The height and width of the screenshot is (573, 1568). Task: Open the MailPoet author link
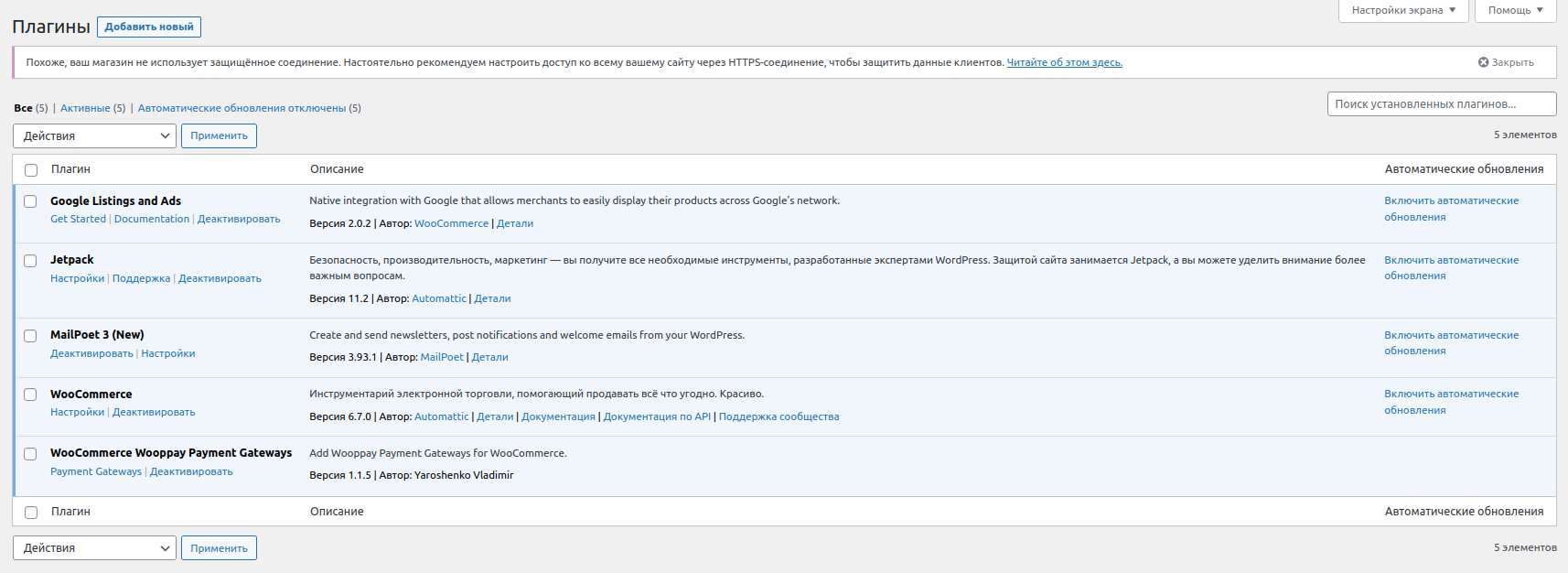tap(442, 357)
